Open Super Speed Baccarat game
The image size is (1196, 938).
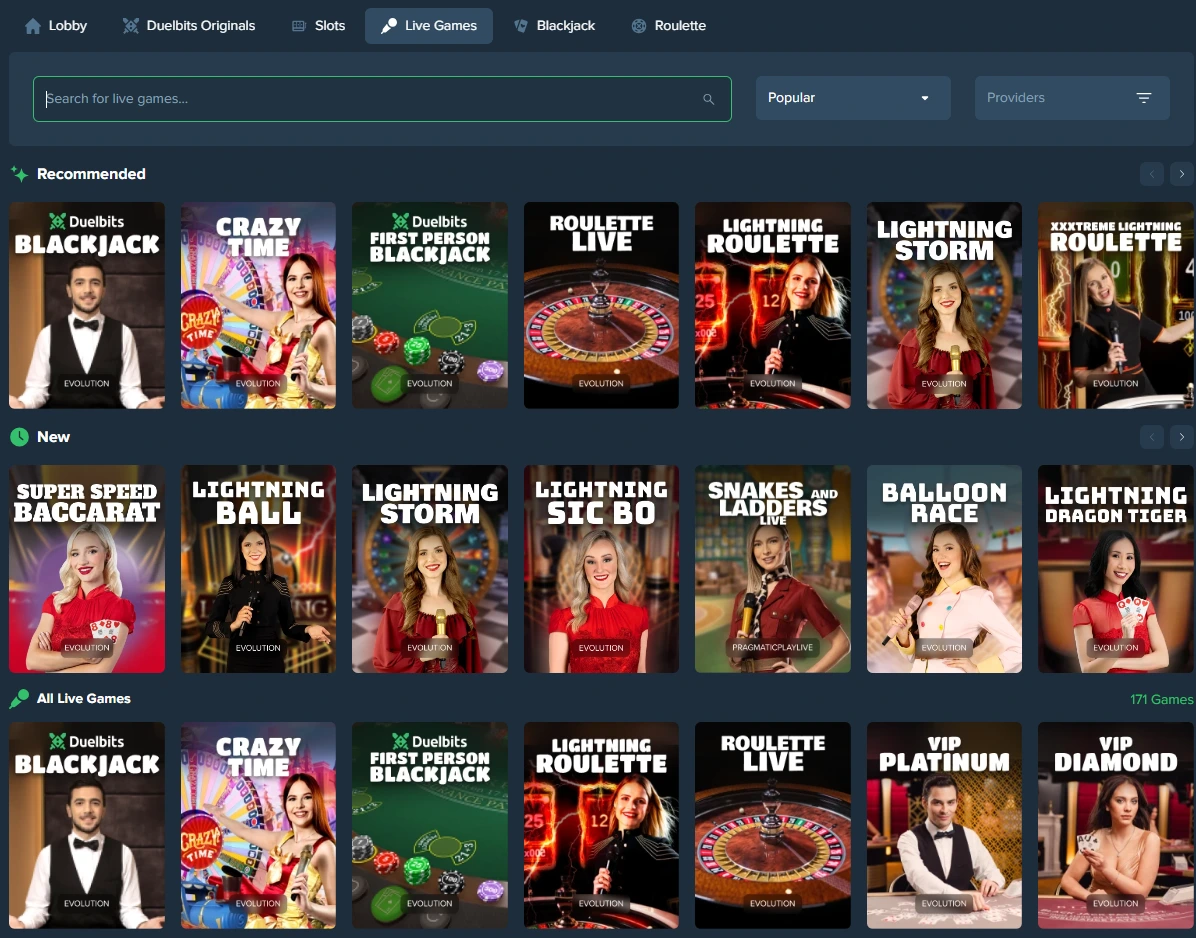[x=87, y=569]
